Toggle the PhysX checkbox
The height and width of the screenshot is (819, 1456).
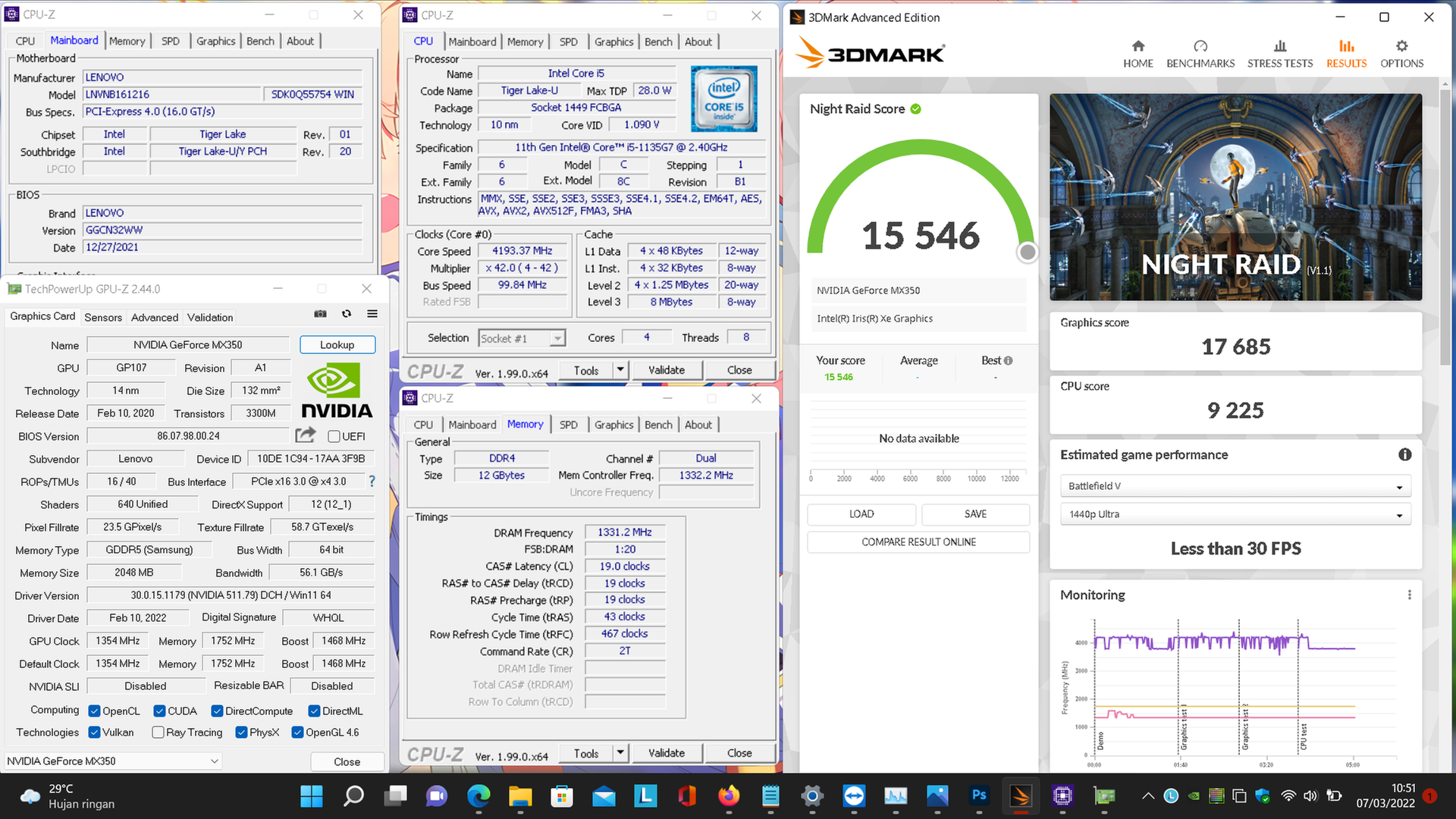click(x=241, y=733)
